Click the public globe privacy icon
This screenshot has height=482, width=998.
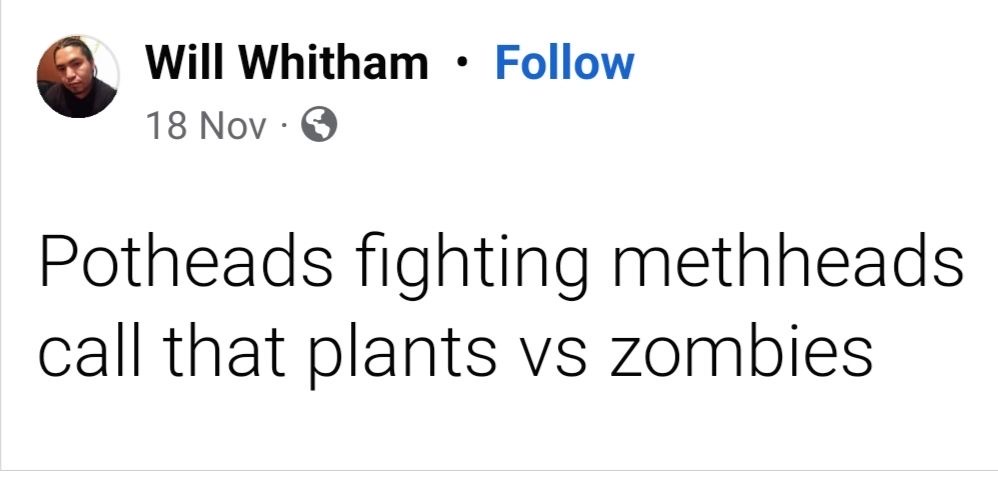319,125
